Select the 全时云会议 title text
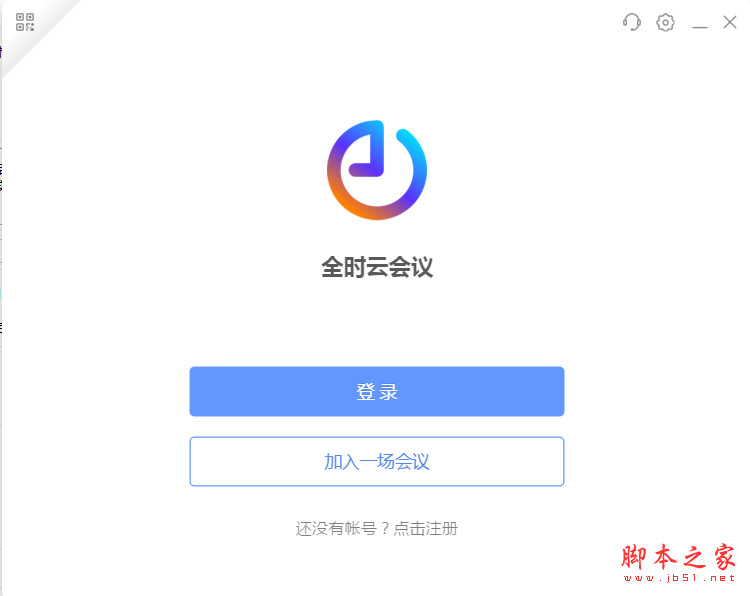The image size is (750, 596). pos(377,267)
